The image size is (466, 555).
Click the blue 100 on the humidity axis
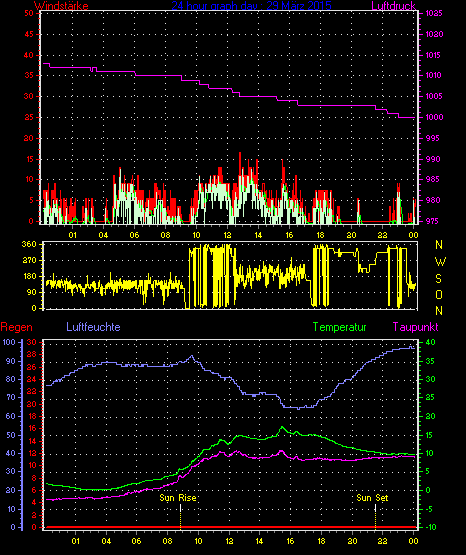[x=9, y=342]
